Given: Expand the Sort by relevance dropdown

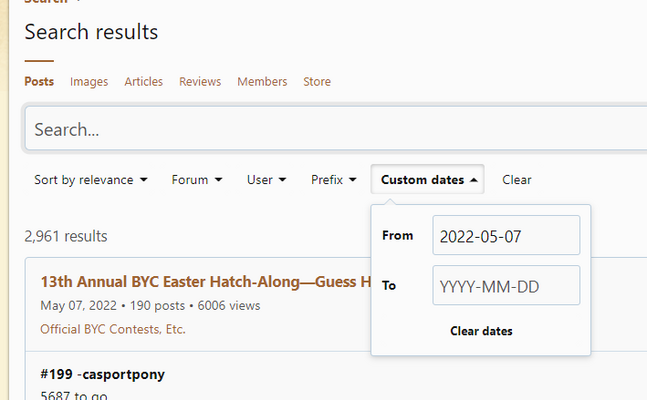Looking at the screenshot, I should point(91,180).
